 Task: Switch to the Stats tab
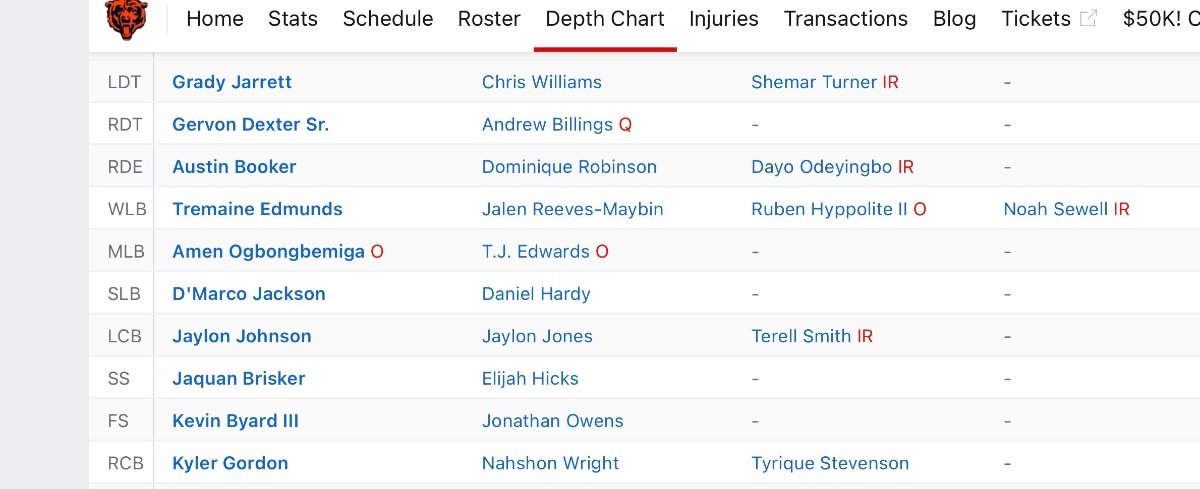[x=293, y=19]
